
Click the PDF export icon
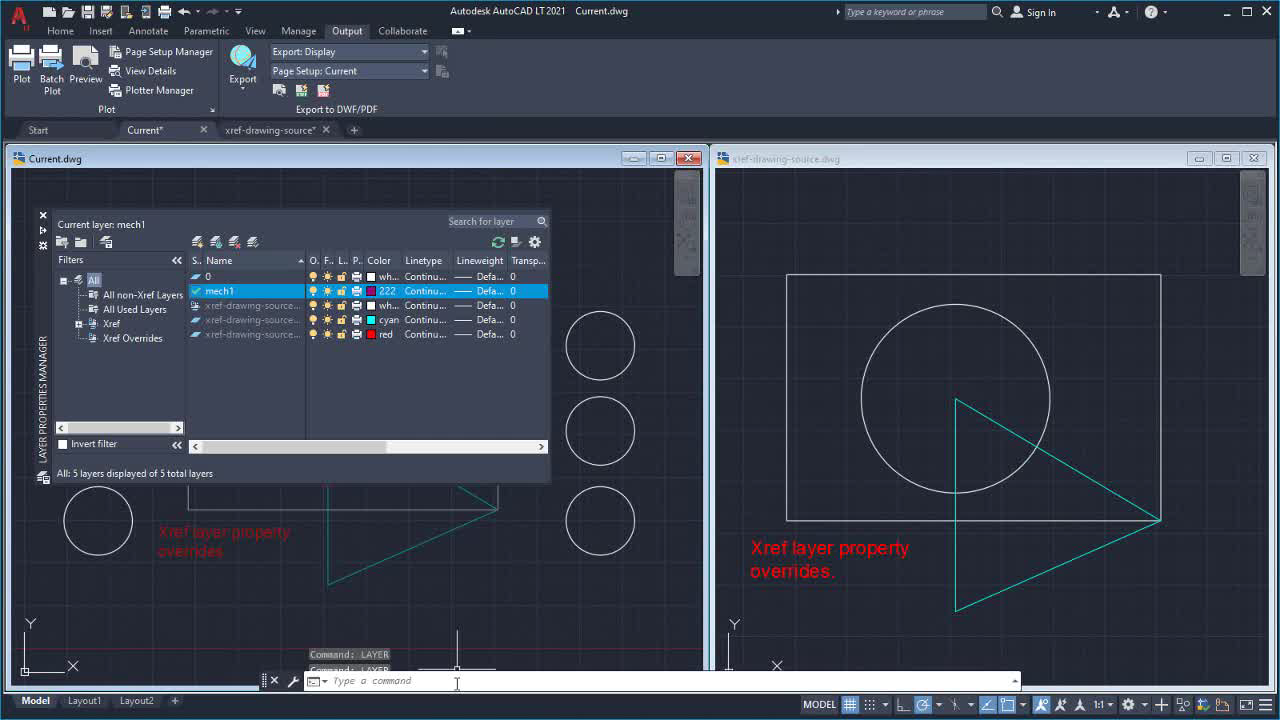pyautogui.click(x=323, y=90)
